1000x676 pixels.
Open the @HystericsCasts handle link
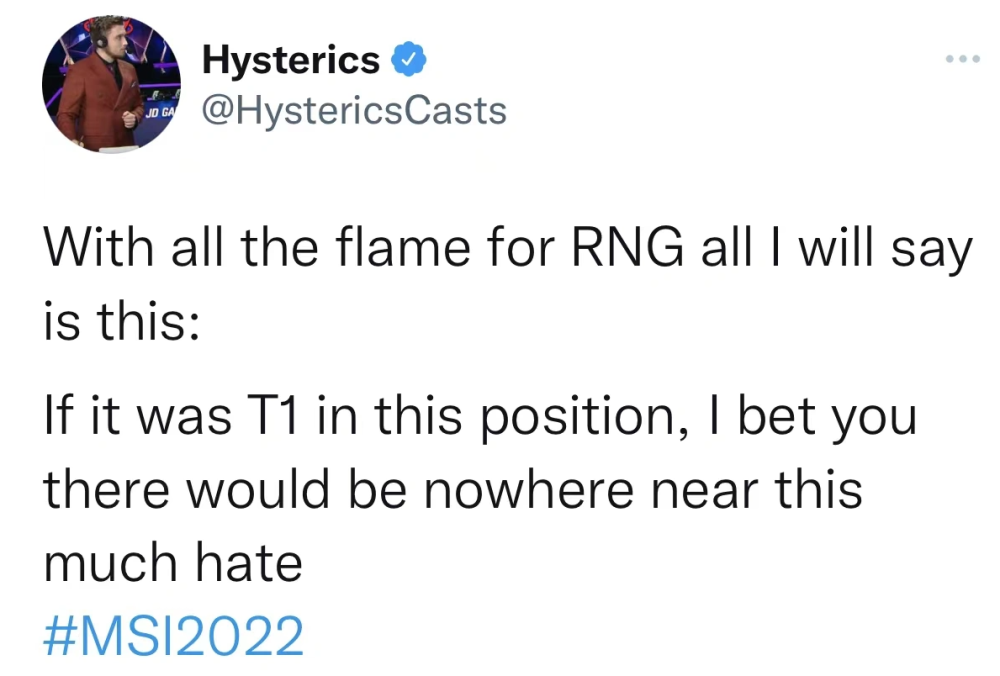[354, 110]
